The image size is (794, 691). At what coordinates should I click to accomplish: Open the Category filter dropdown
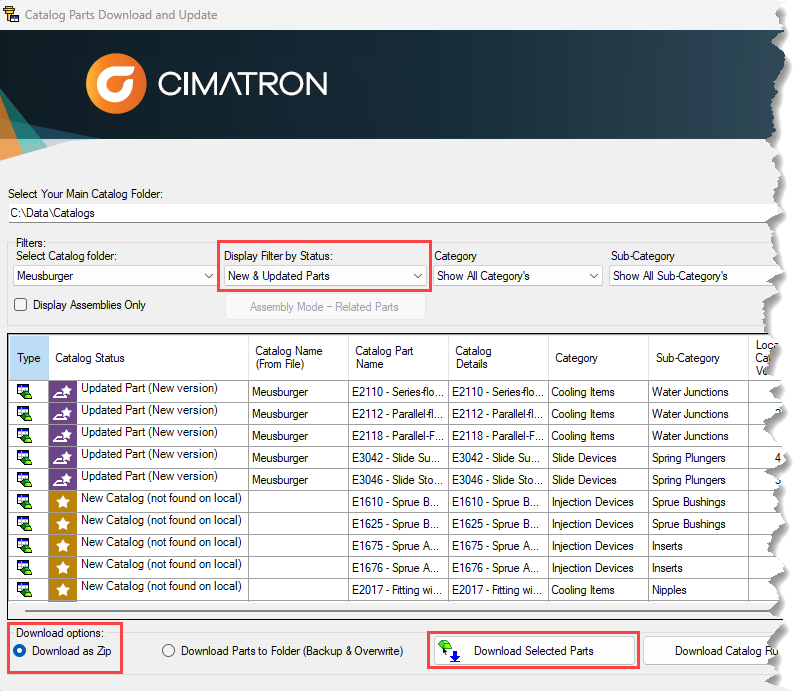tap(518, 276)
